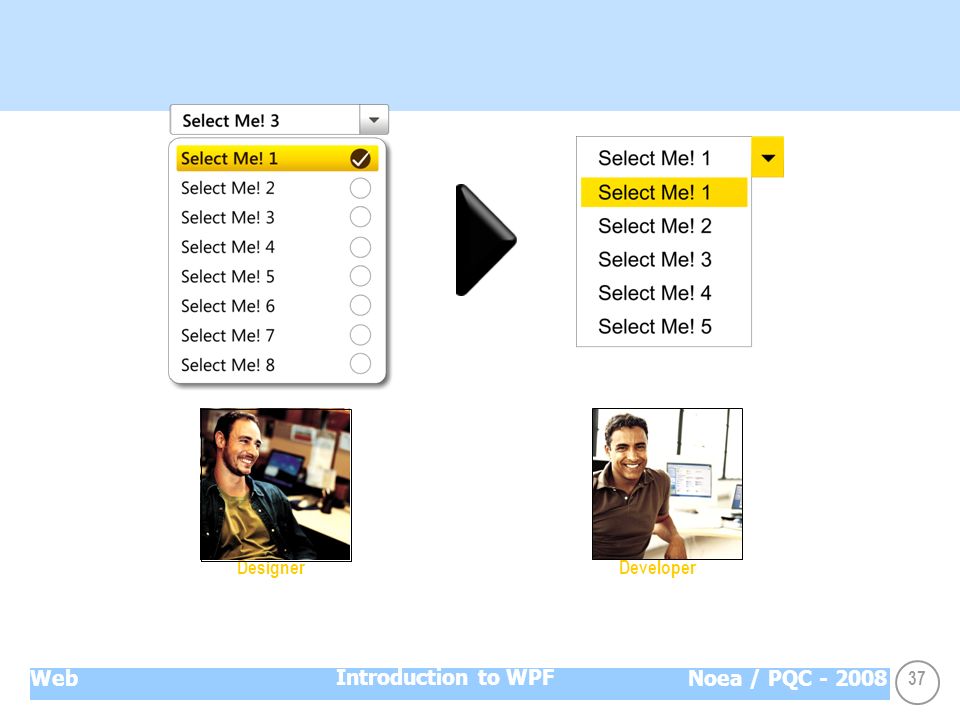Click the Introduction to WPF footer text
960x720 pixels.
point(445,678)
